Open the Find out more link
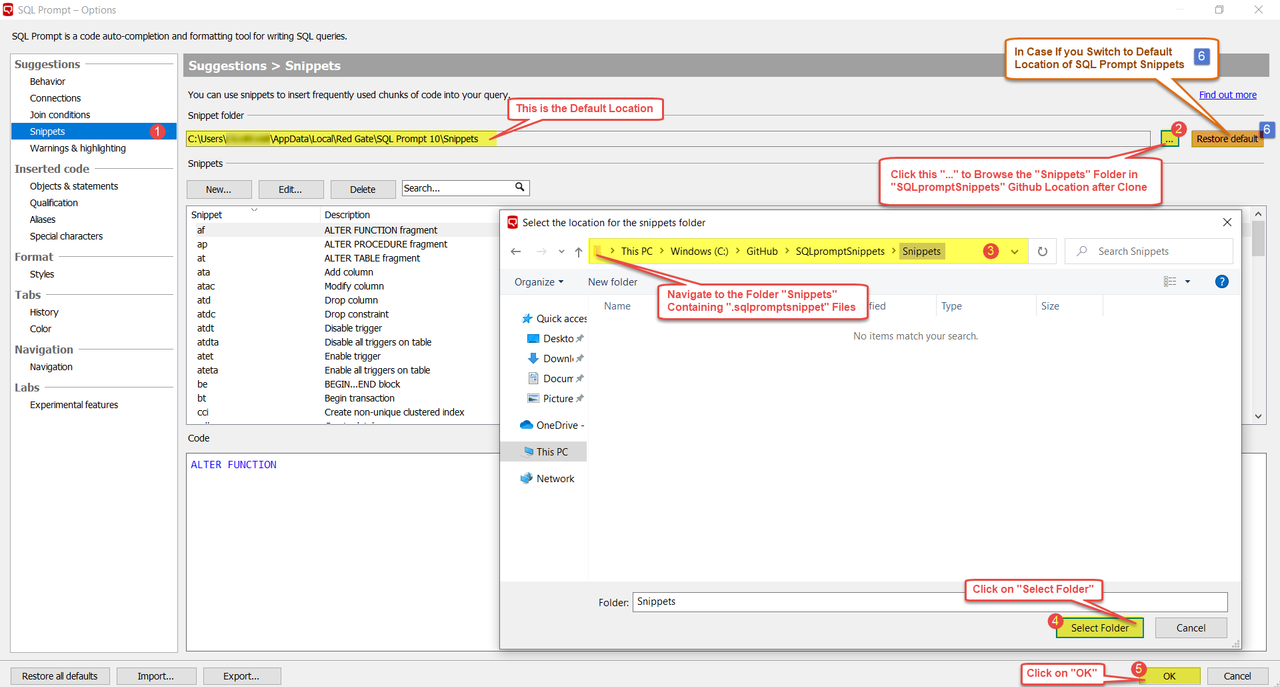Screen dimensions: 1280x687 coord(1228,95)
